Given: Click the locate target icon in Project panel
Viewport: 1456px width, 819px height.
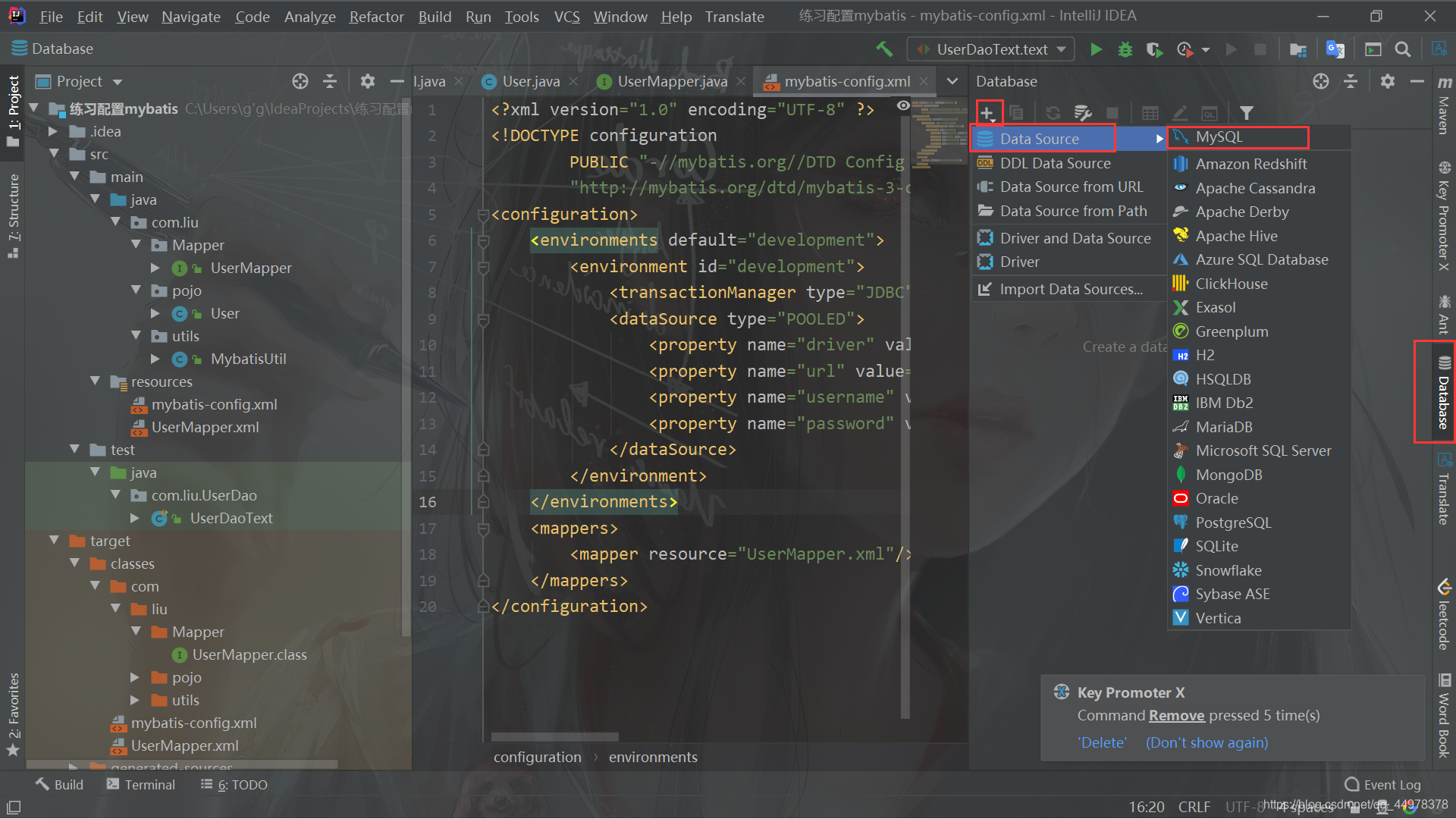Looking at the screenshot, I should click(300, 81).
